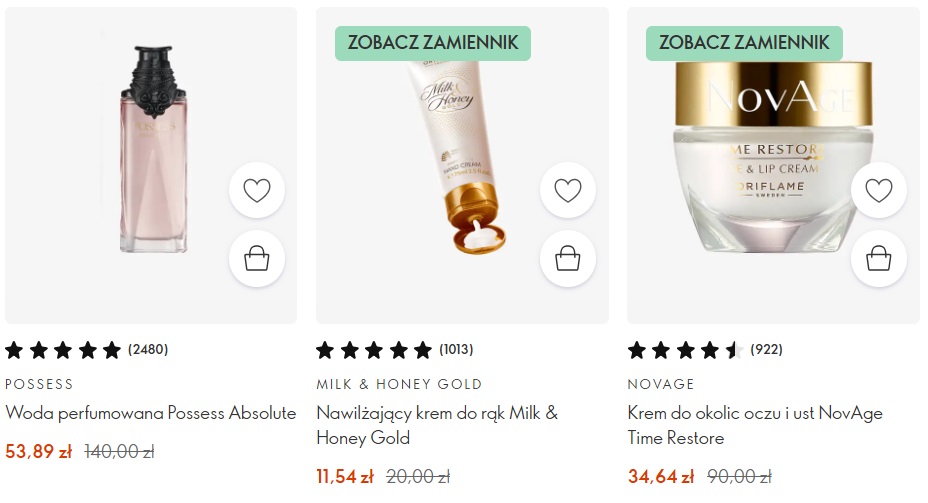
Task: Open the Milk & Honey tube image
Action: coord(456,157)
